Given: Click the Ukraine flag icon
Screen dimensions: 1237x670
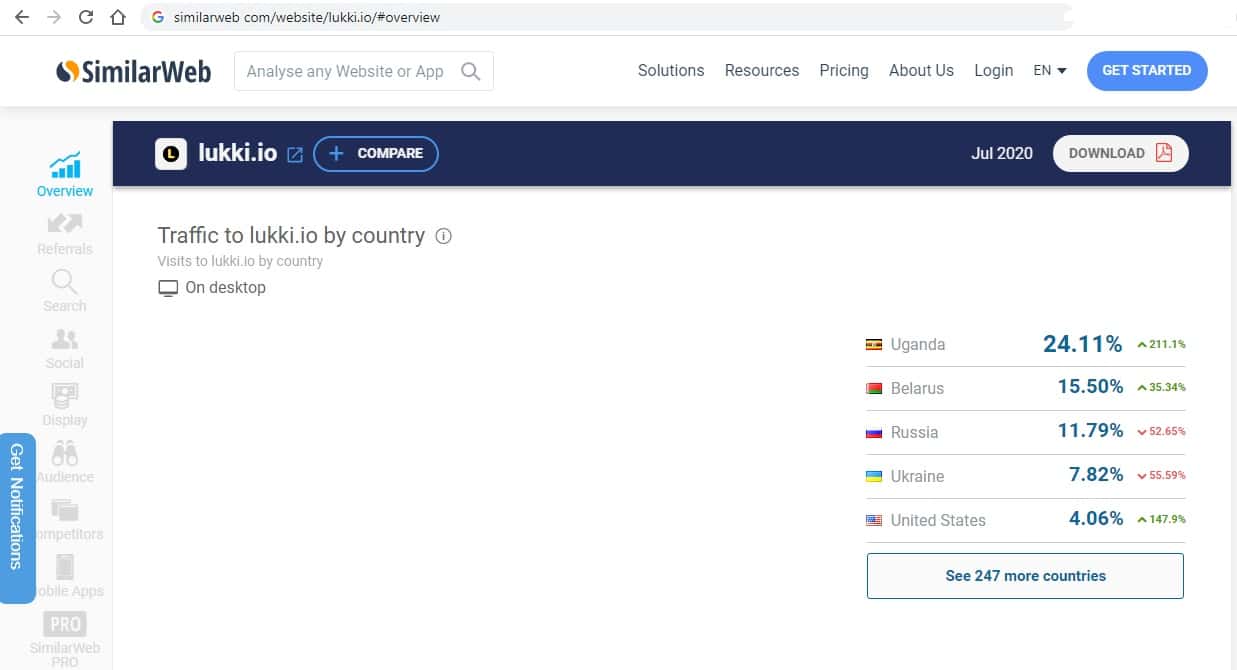Looking at the screenshot, I should pyautogui.click(x=874, y=476).
